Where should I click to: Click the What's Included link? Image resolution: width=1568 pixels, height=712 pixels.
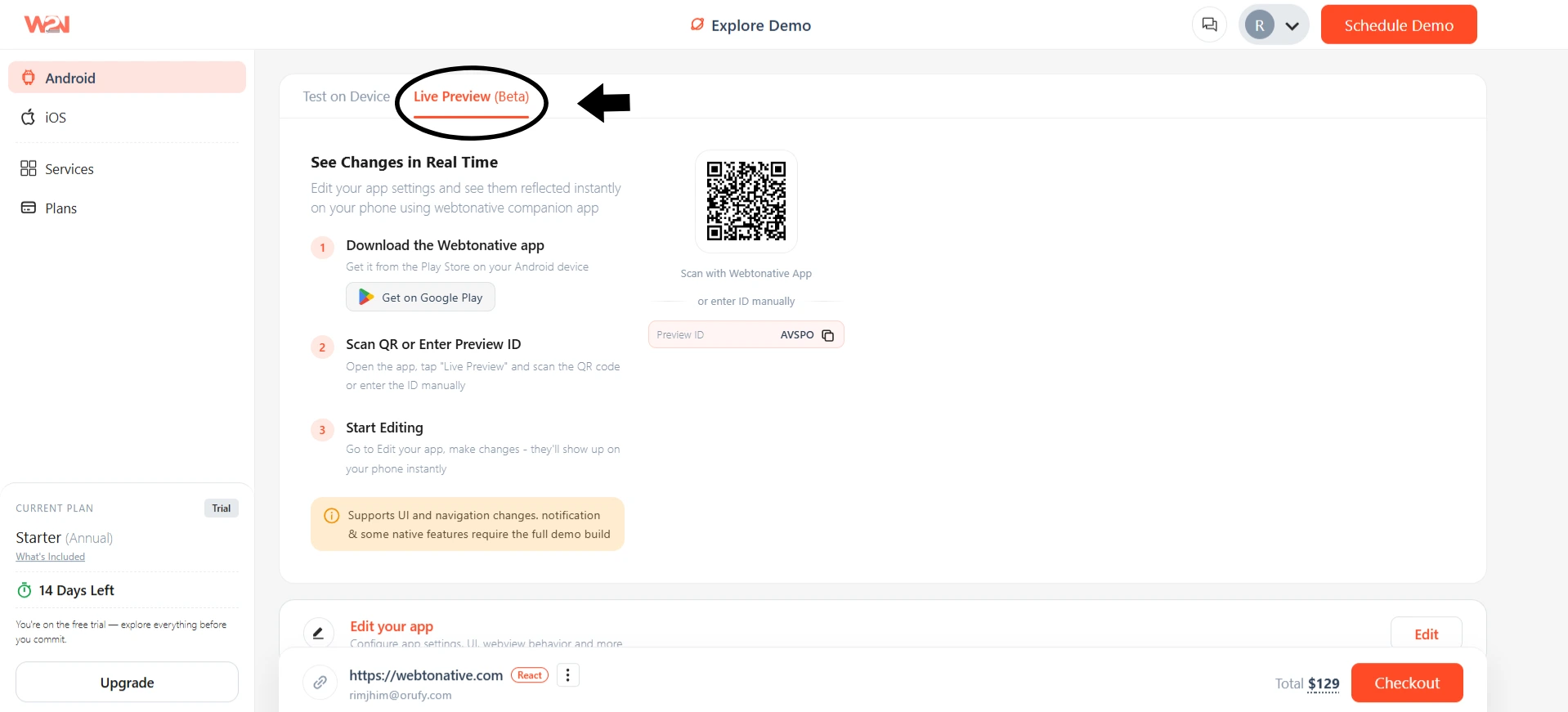(x=50, y=557)
